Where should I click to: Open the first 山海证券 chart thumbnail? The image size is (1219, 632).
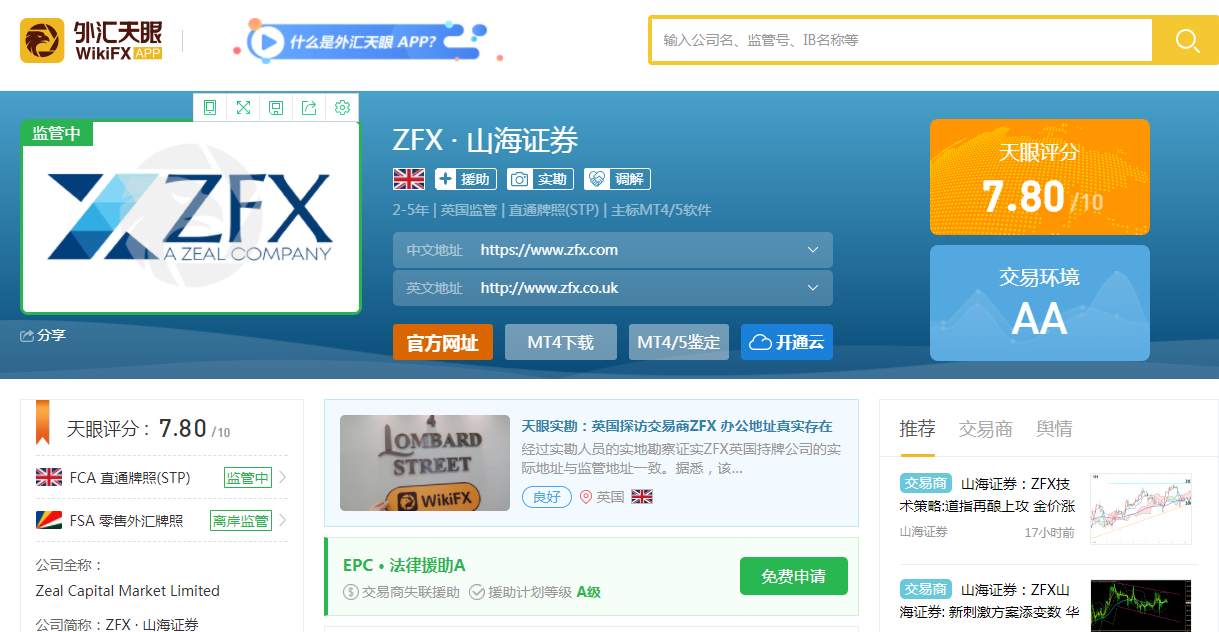(x=1141, y=508)
